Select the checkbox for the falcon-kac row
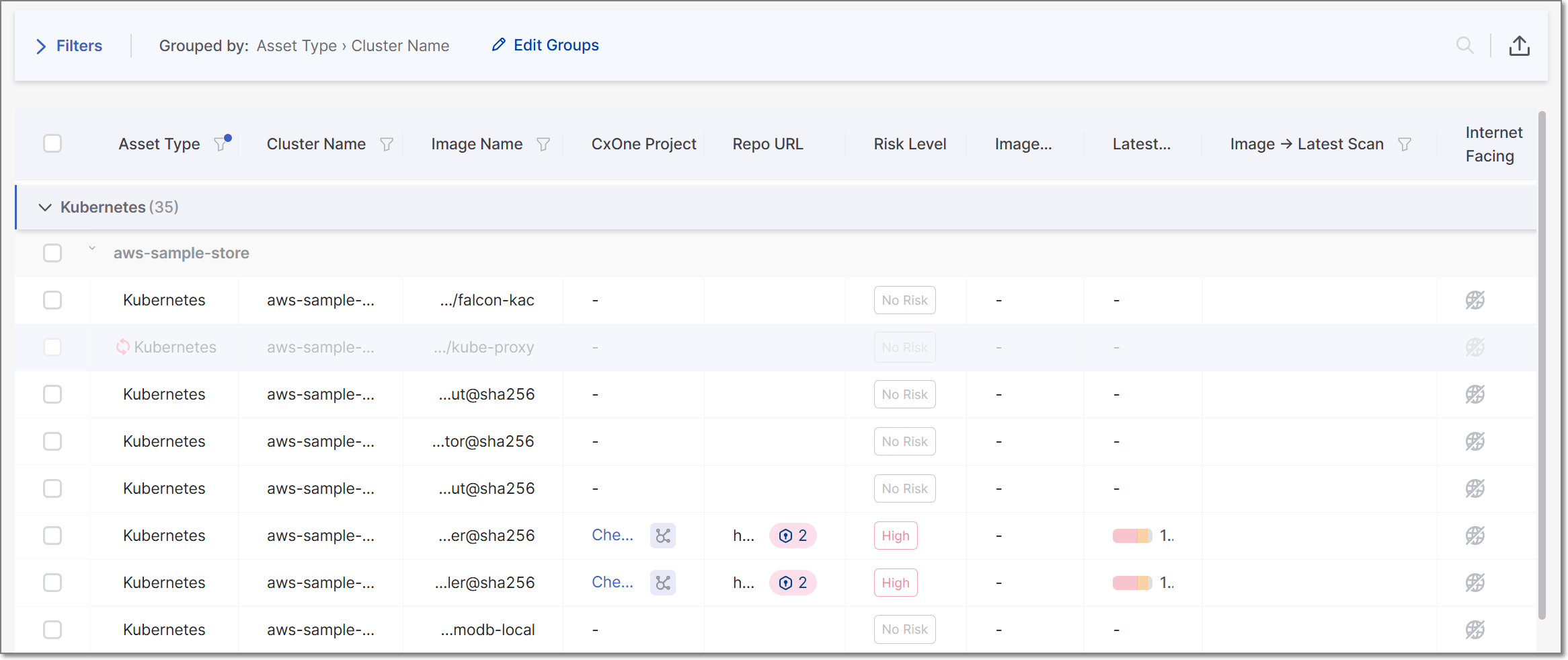The image size is (1568, 660). 52,300
